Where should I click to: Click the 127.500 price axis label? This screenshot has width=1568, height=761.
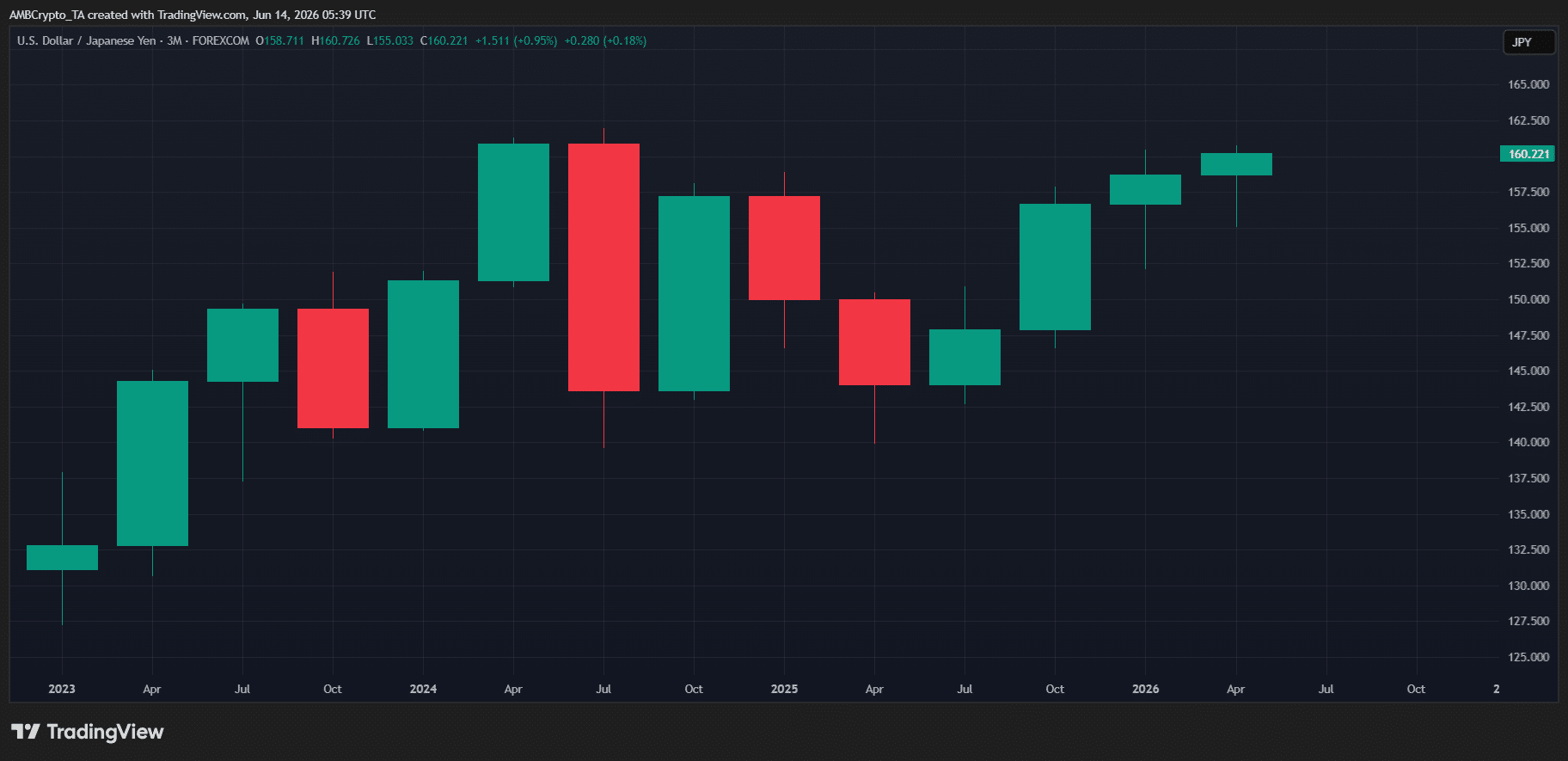pyautogui.click(x=1528, y=621)
